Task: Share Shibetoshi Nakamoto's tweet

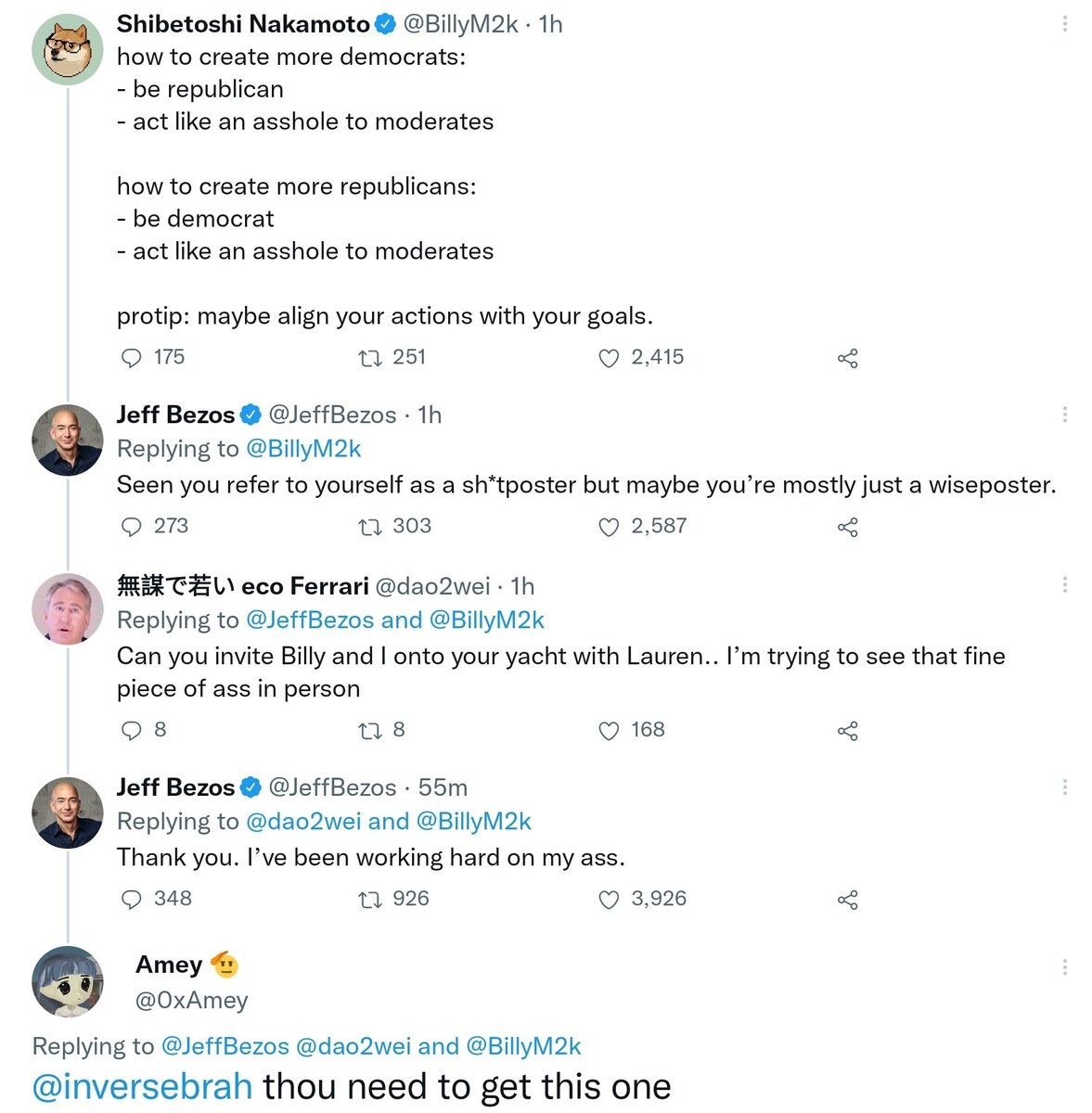Action: [x=847, y=358]
